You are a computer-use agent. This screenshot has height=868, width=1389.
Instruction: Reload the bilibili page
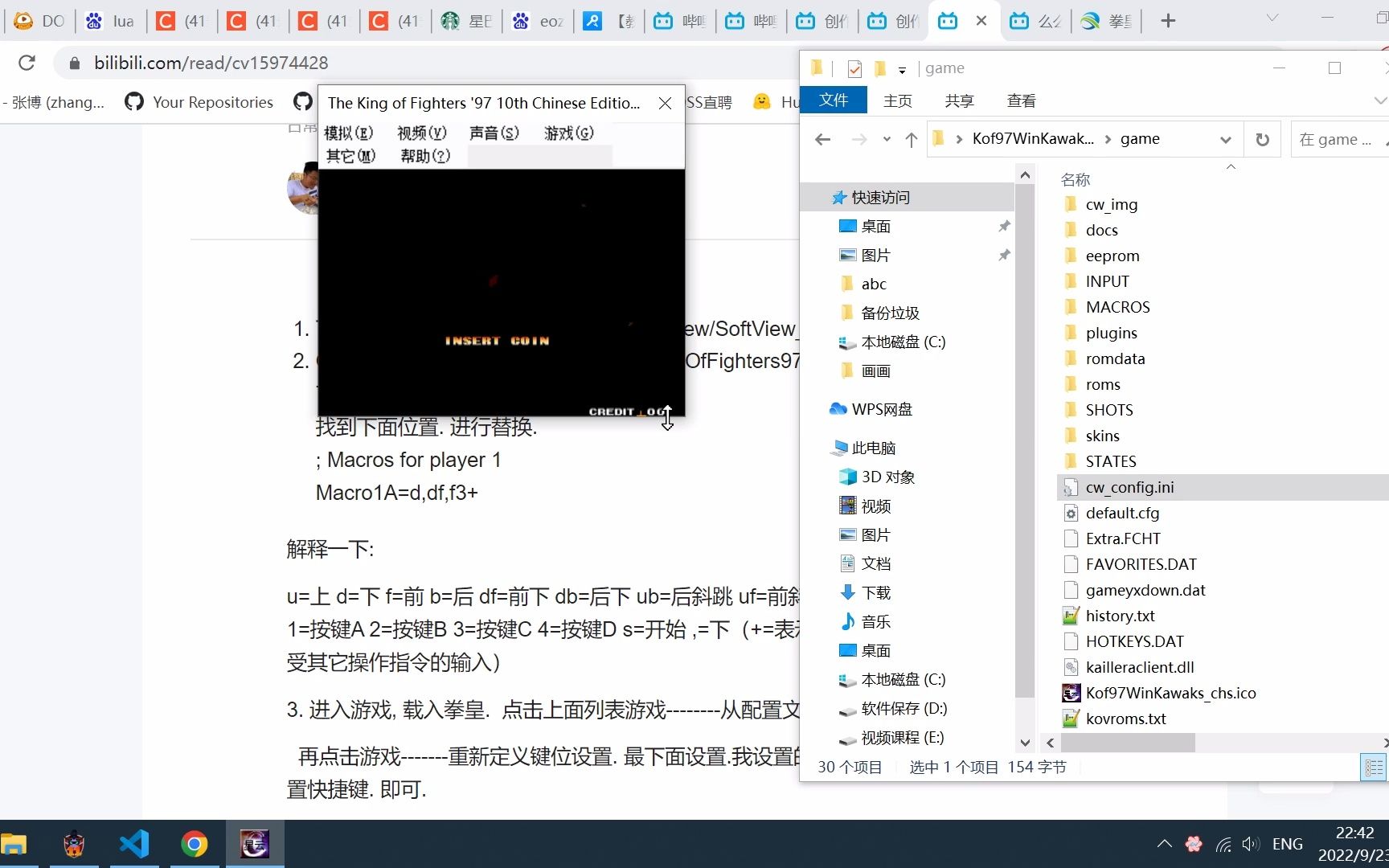[27, 63]
